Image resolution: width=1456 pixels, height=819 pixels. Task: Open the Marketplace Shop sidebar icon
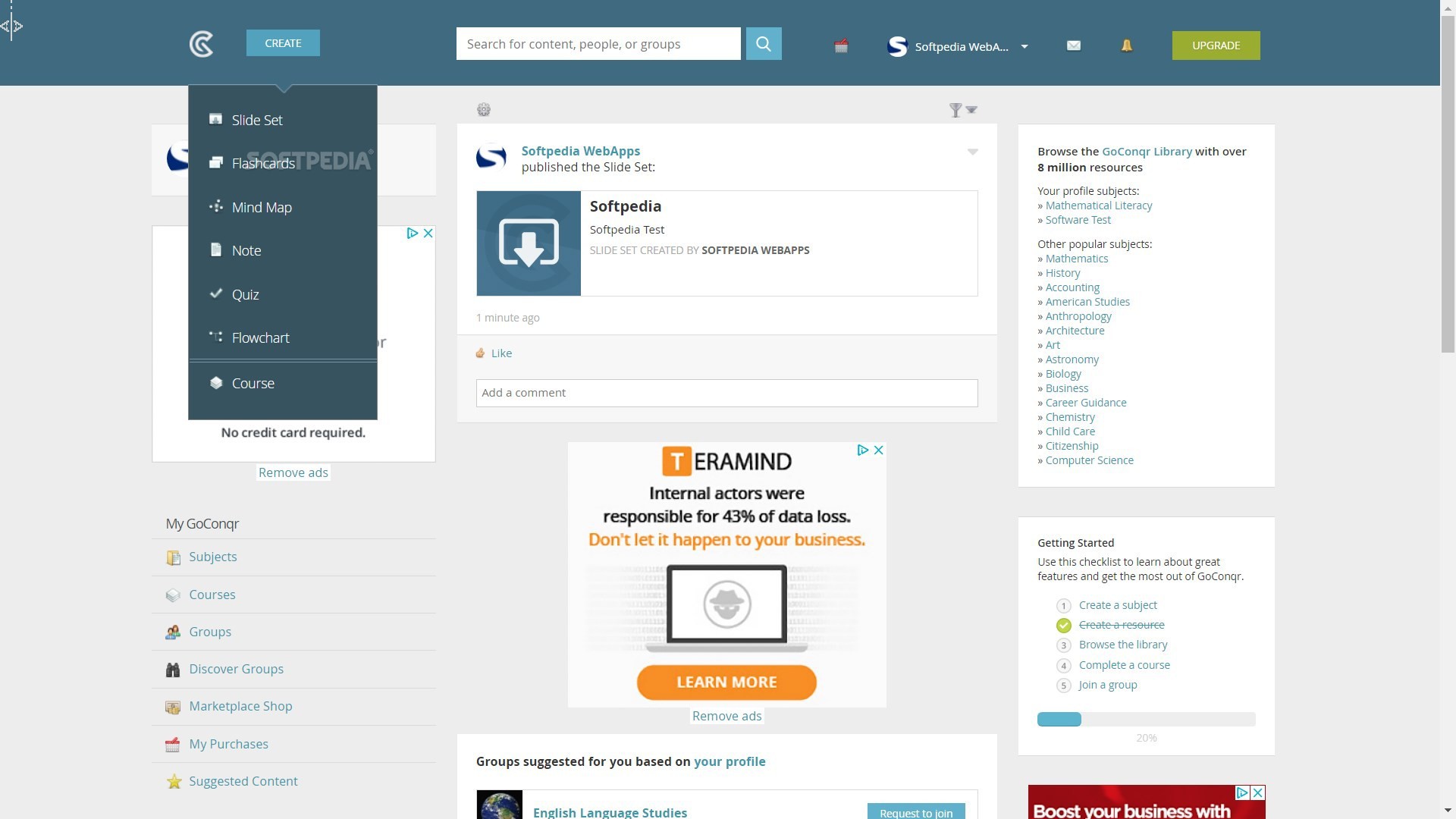pos(172,706)
